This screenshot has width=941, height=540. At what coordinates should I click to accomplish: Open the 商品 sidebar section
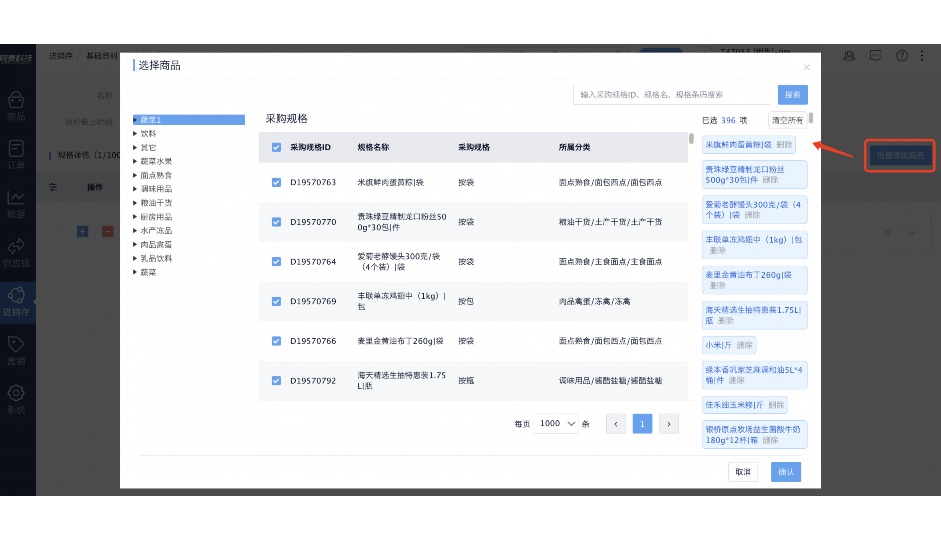[16, 106]
